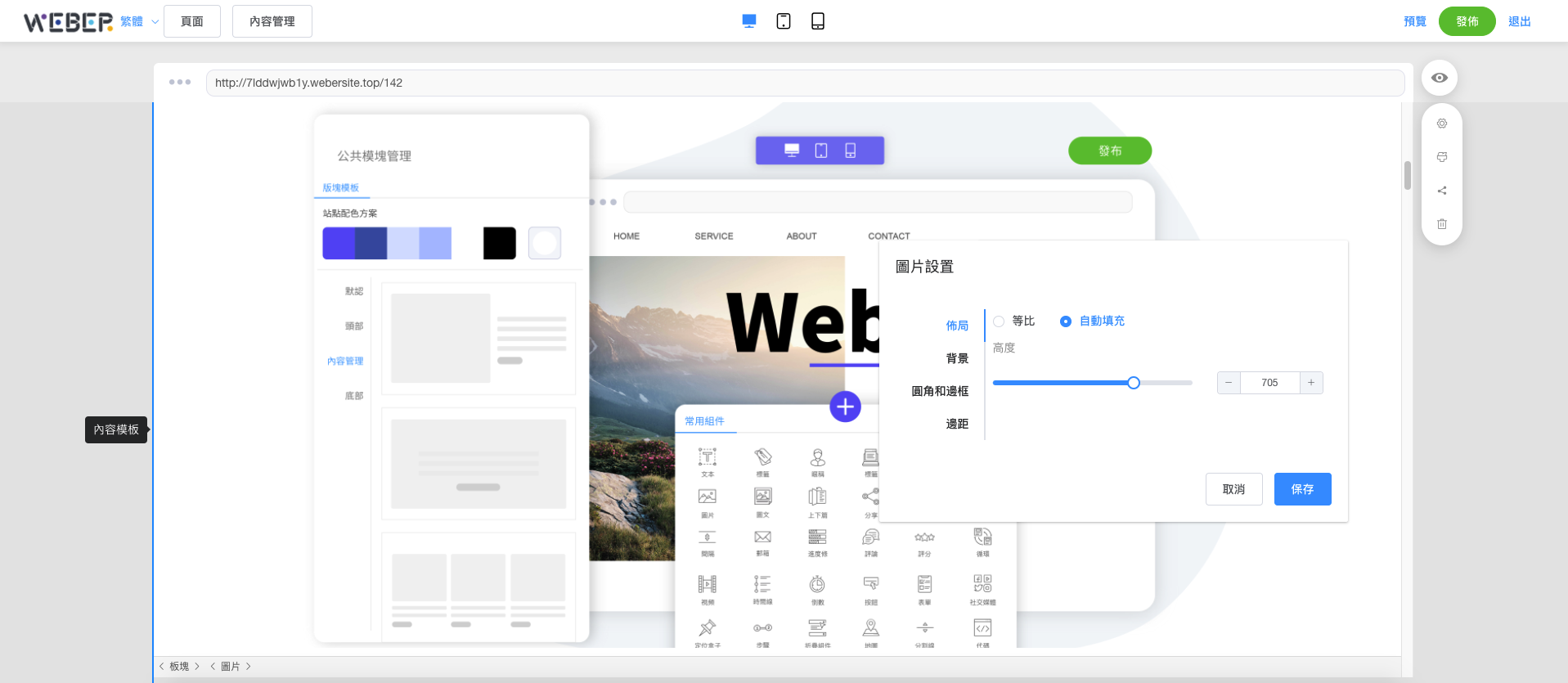The image size is (1568, 683).
Task: Open the 邊距 tab in image settings
Action: click(x=957, y=424)
